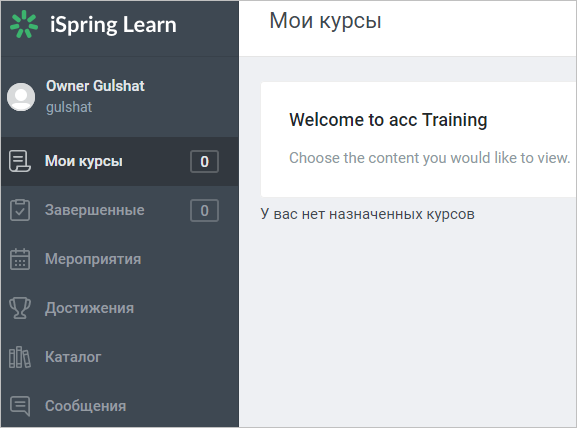Click the gulshat username under profile
Screen dimensions: 577x428
pos(69,107)
